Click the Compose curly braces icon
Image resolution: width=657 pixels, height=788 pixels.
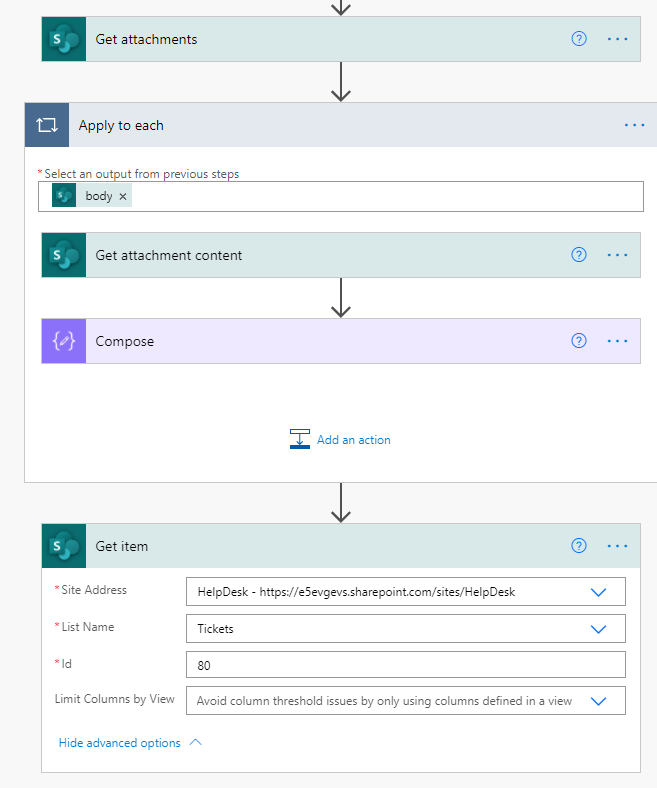[63, 342]
